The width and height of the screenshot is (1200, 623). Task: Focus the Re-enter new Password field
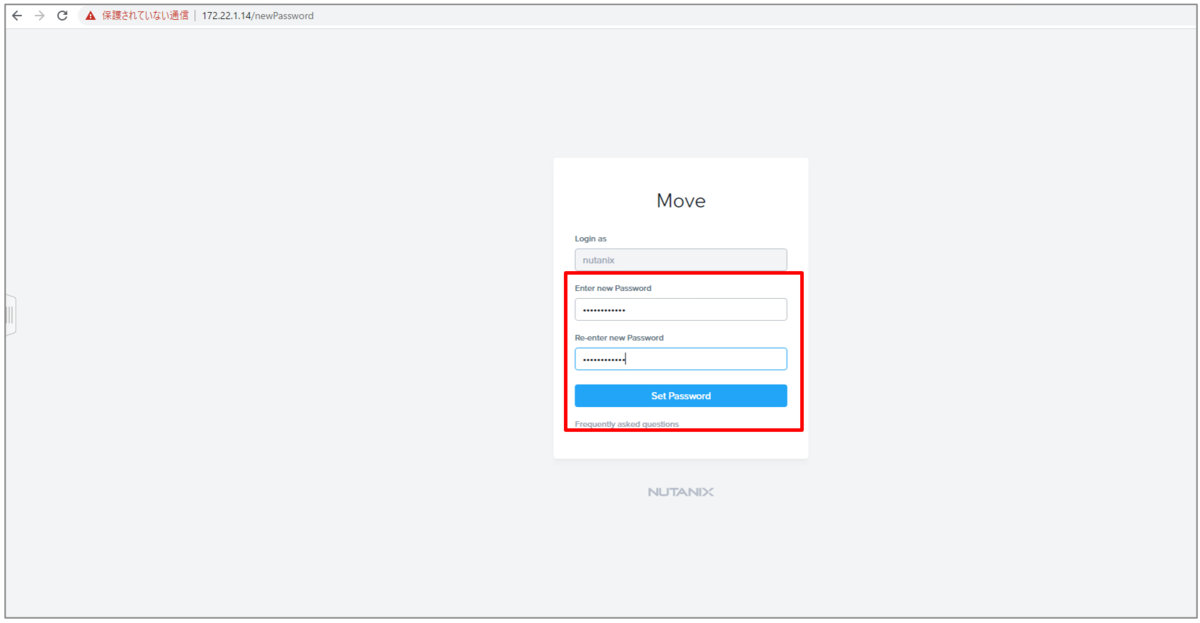681,359
